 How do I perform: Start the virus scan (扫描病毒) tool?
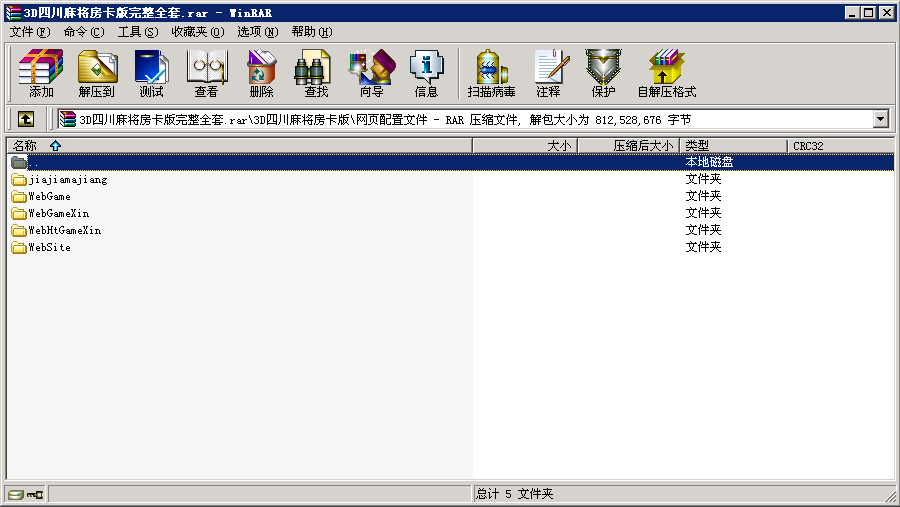491,74
